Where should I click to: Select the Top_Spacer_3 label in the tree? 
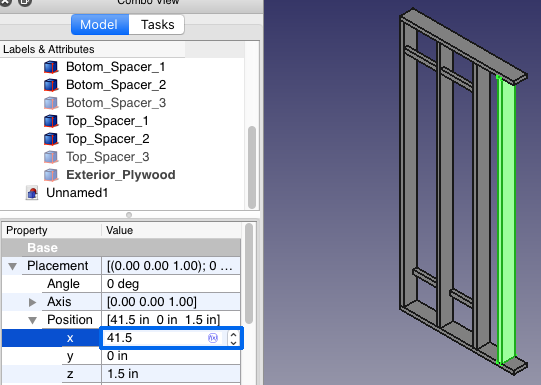tap(108, 157)
